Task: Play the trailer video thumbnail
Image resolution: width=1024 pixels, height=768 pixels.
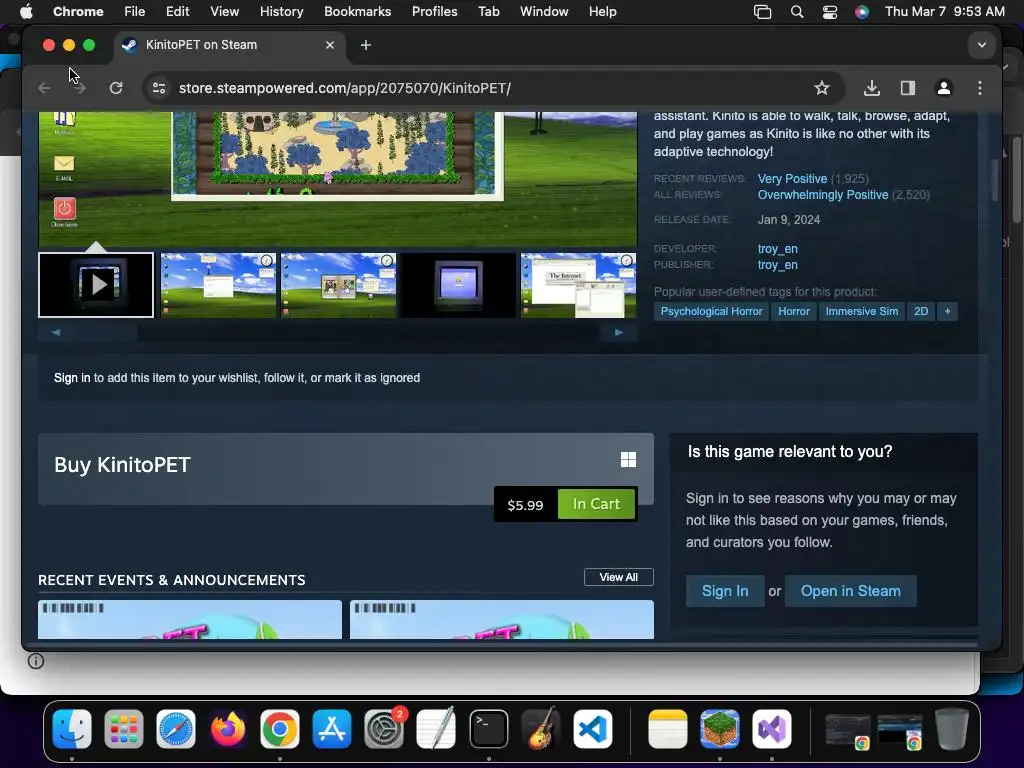Action: tap(96, 285)
